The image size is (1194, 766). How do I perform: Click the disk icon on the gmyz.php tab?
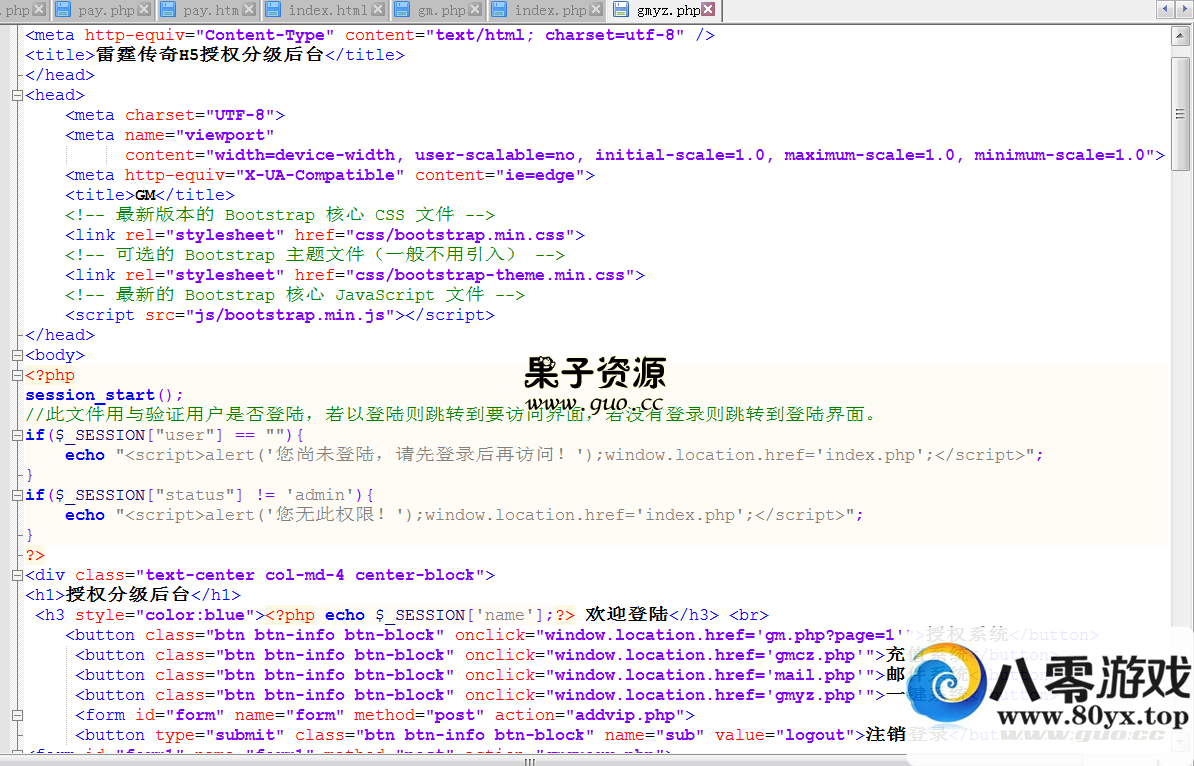pos(621,10)
